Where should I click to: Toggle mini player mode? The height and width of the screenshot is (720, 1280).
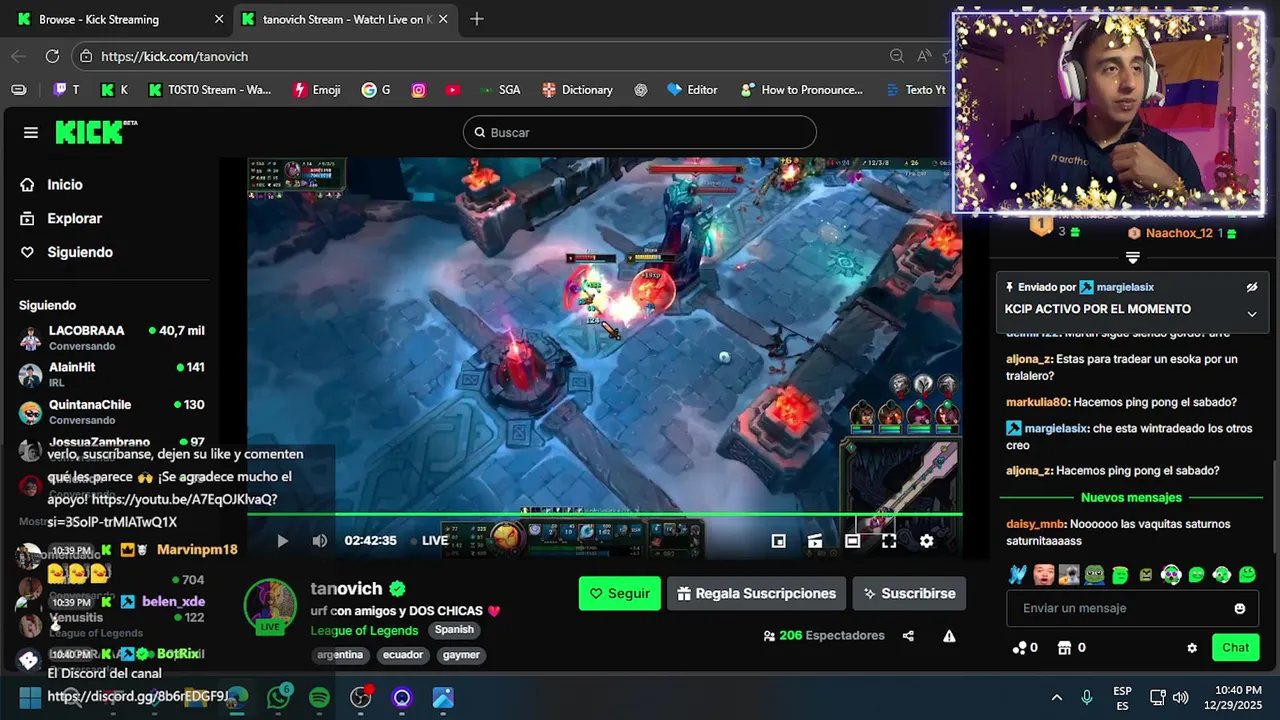click(778, 541)
